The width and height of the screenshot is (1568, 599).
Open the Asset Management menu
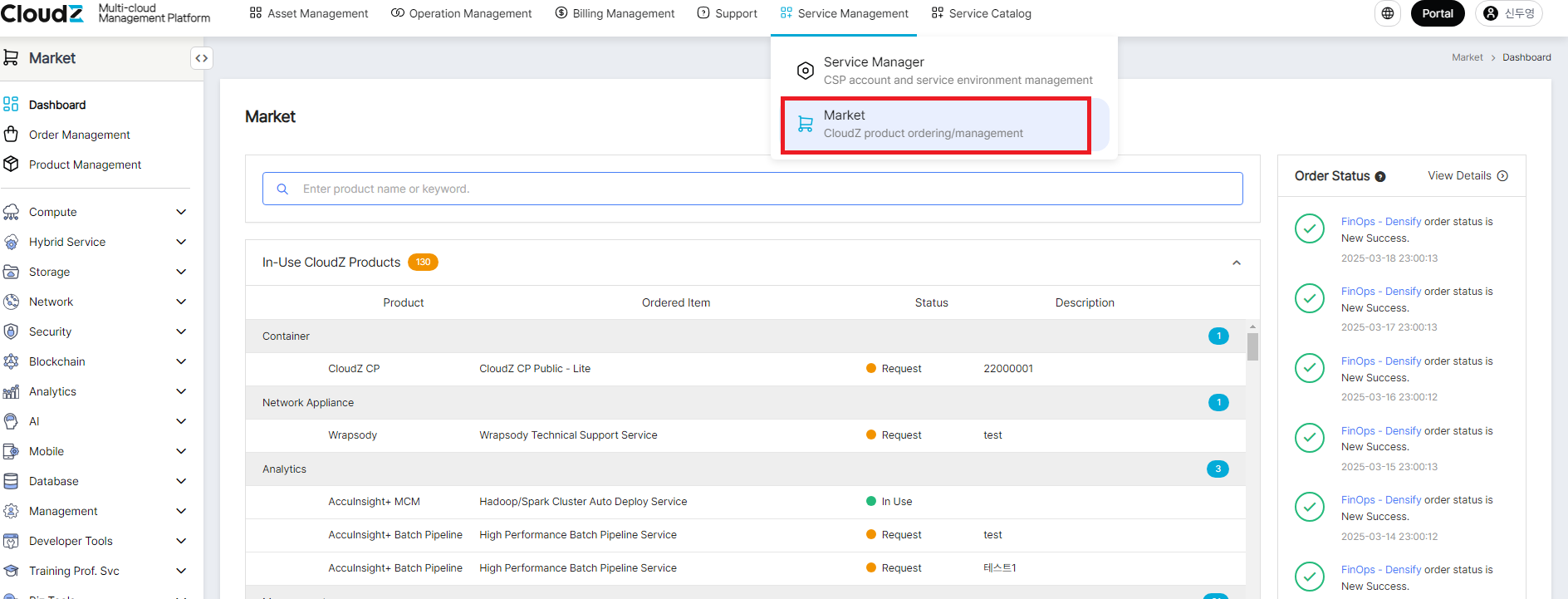tap(309, 13)
